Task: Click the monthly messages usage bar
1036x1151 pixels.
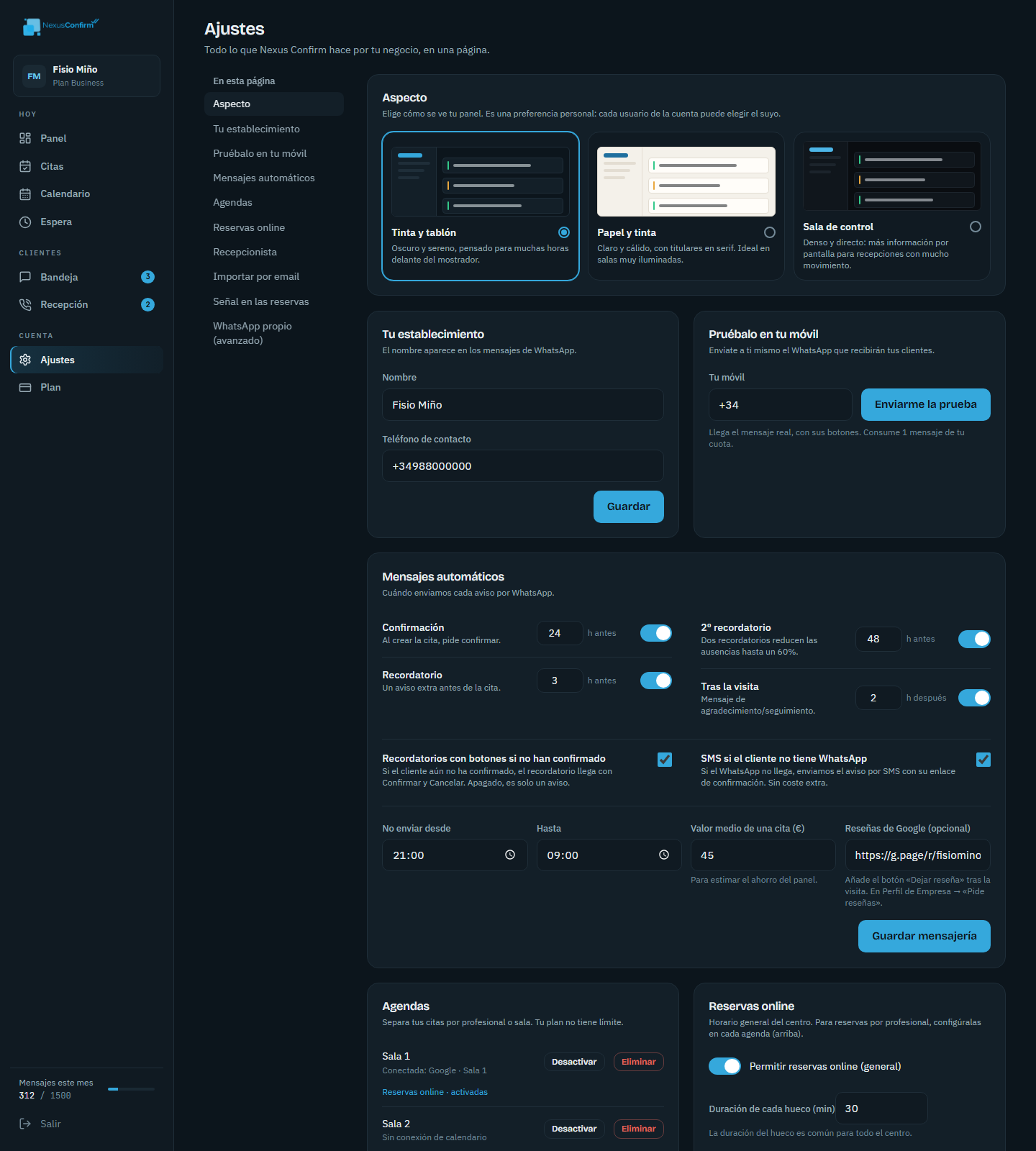Action: (x=131, y=1089)
